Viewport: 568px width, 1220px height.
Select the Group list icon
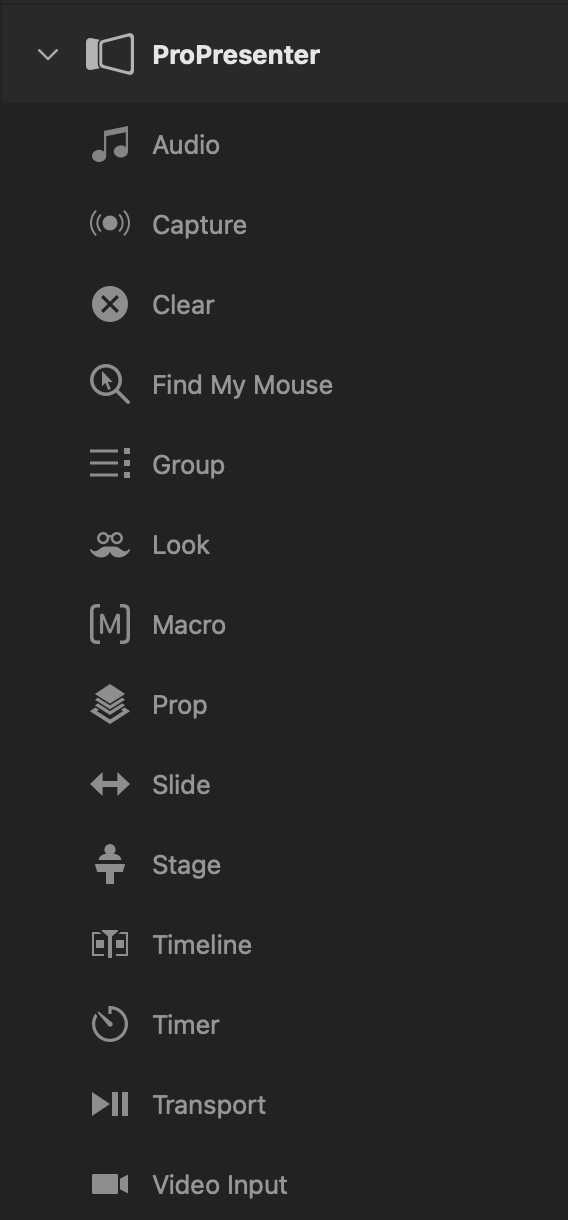click(x=110, y=465)
